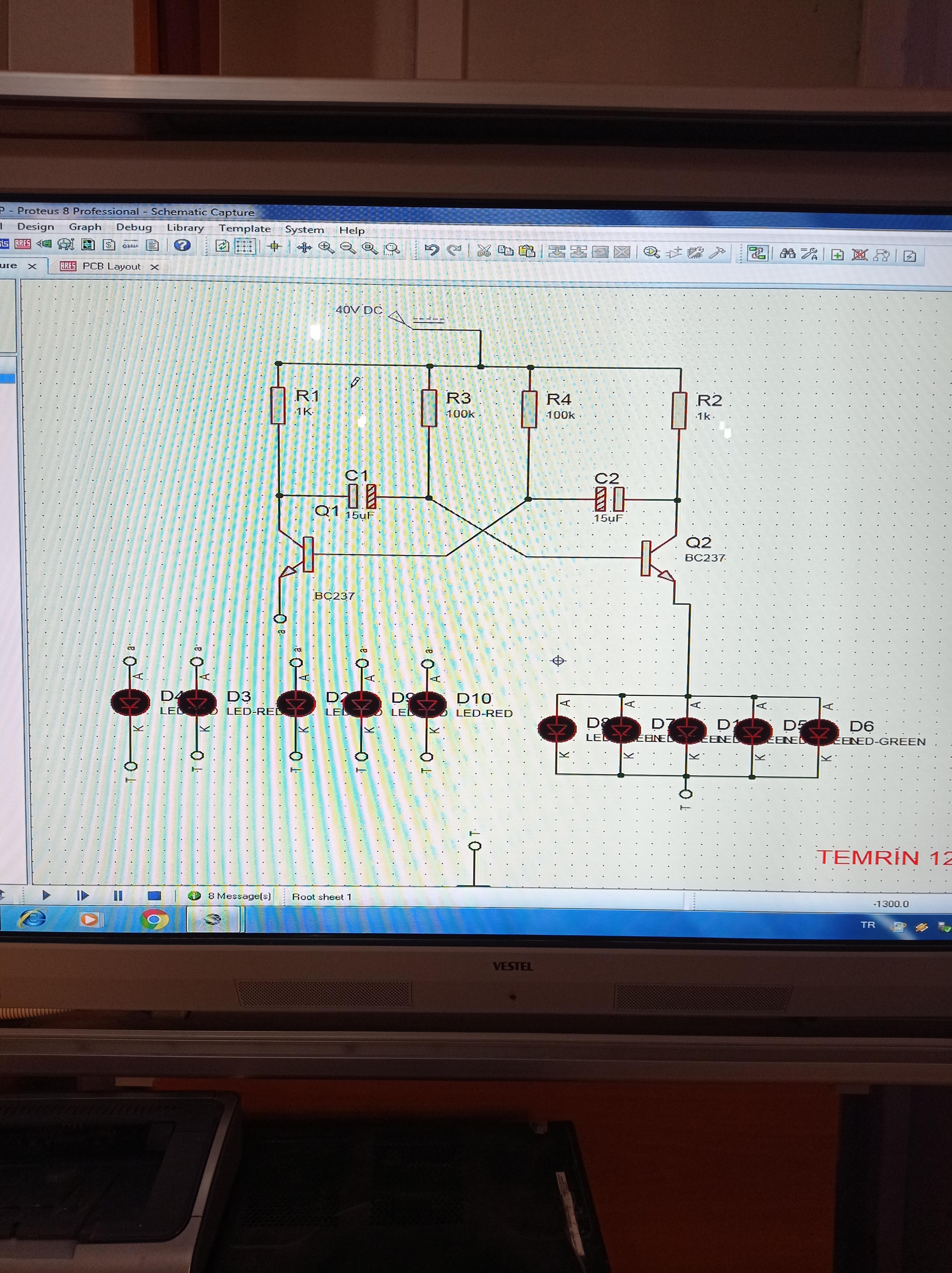Open the Bill of Materials icon

point(109,245)
